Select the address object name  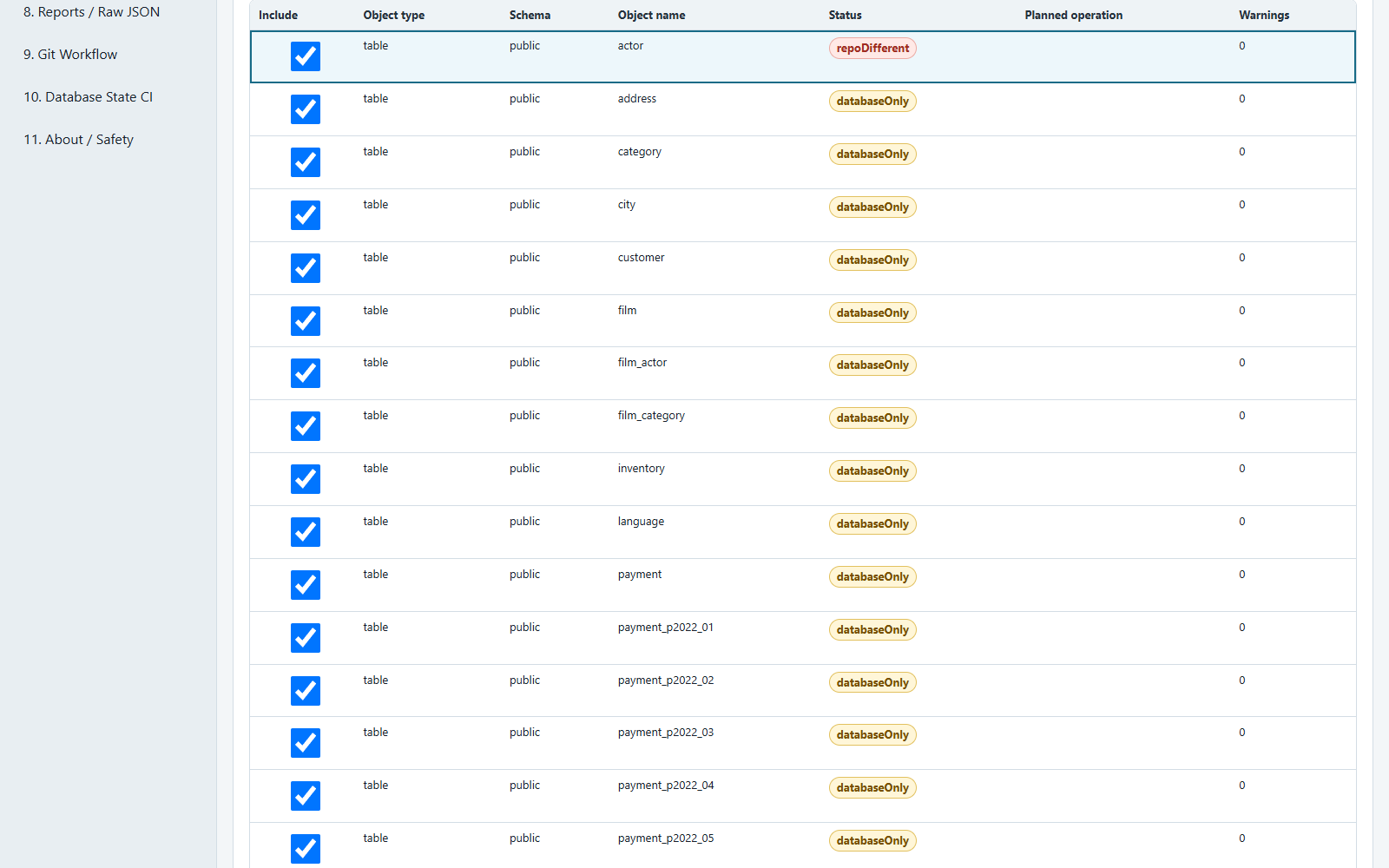click(x=637, y=99)
